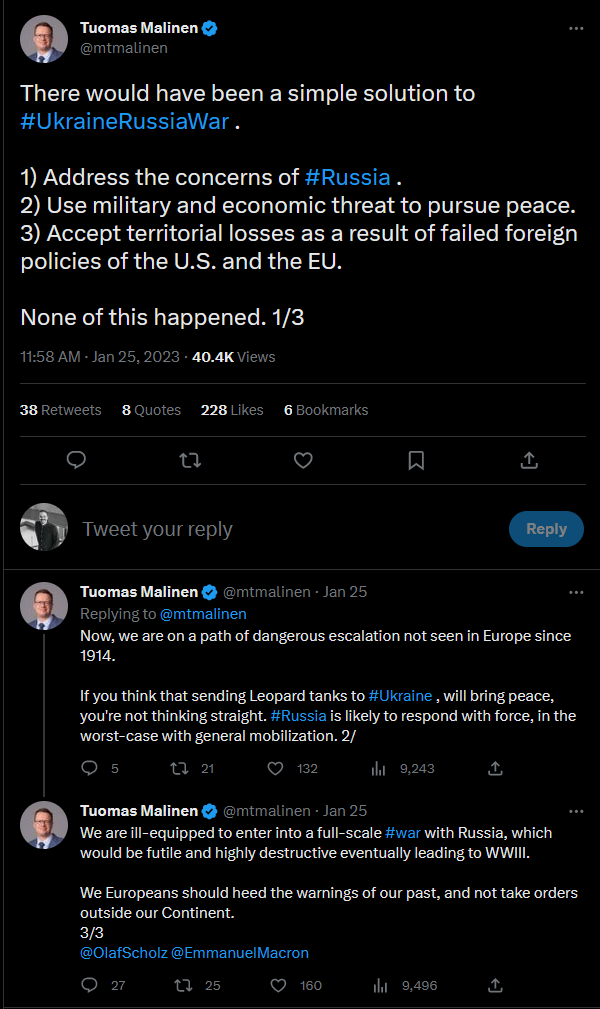Like the main tweet with heart icon
The width and height of the screenshot is (600, 1009).
(x=303, y=460)
